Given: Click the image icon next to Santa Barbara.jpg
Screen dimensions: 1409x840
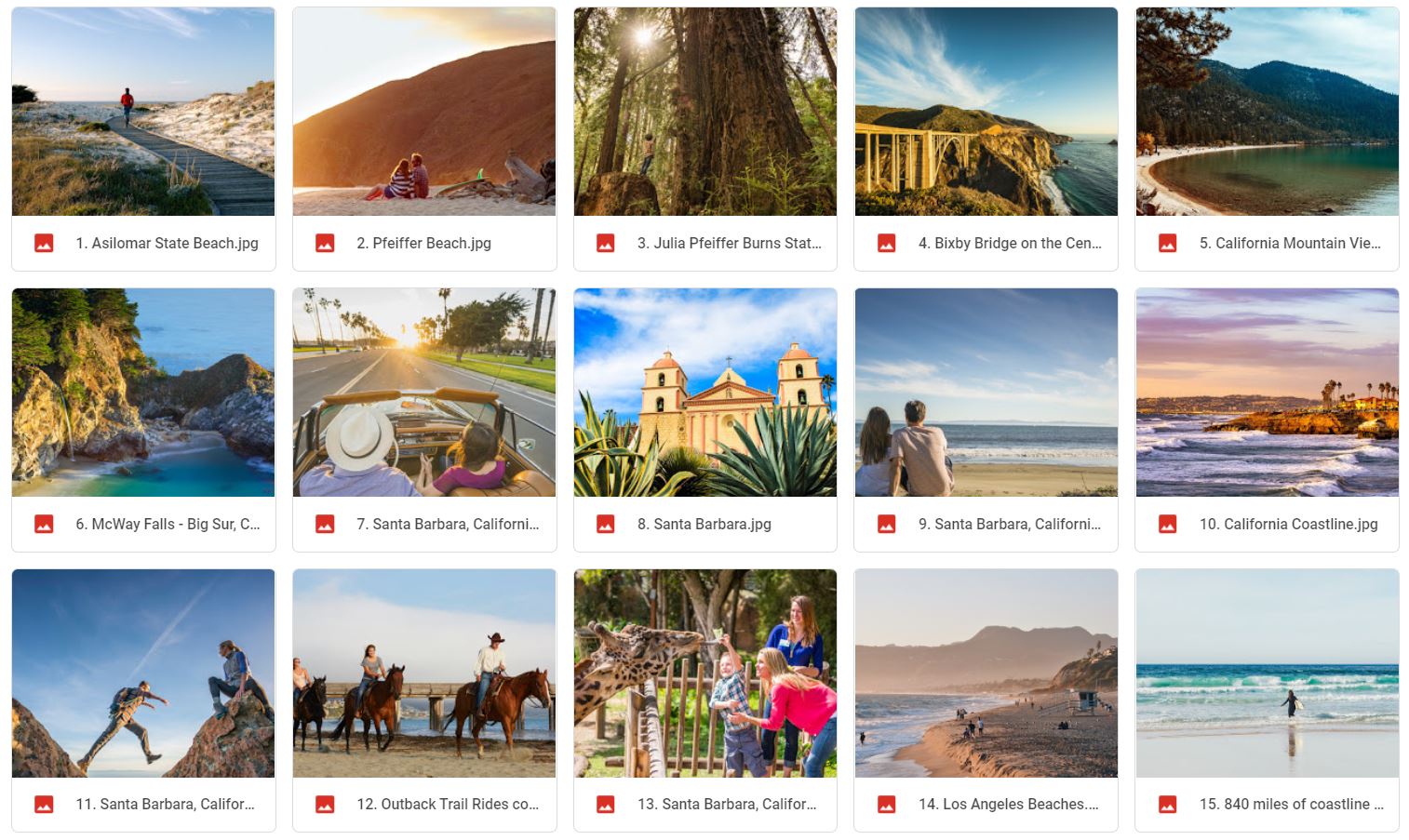Looking at the screenshot, I should point(606,525).
